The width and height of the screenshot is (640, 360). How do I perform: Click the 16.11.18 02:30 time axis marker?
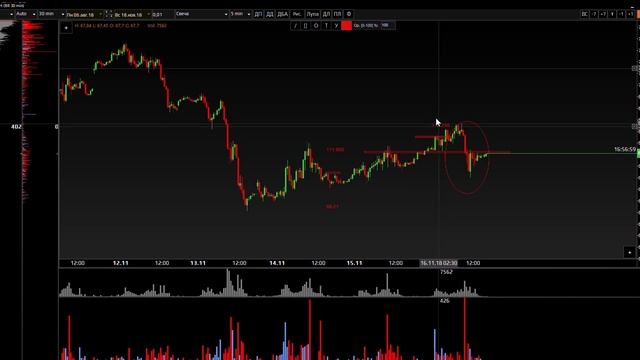[x=439, y=263]
